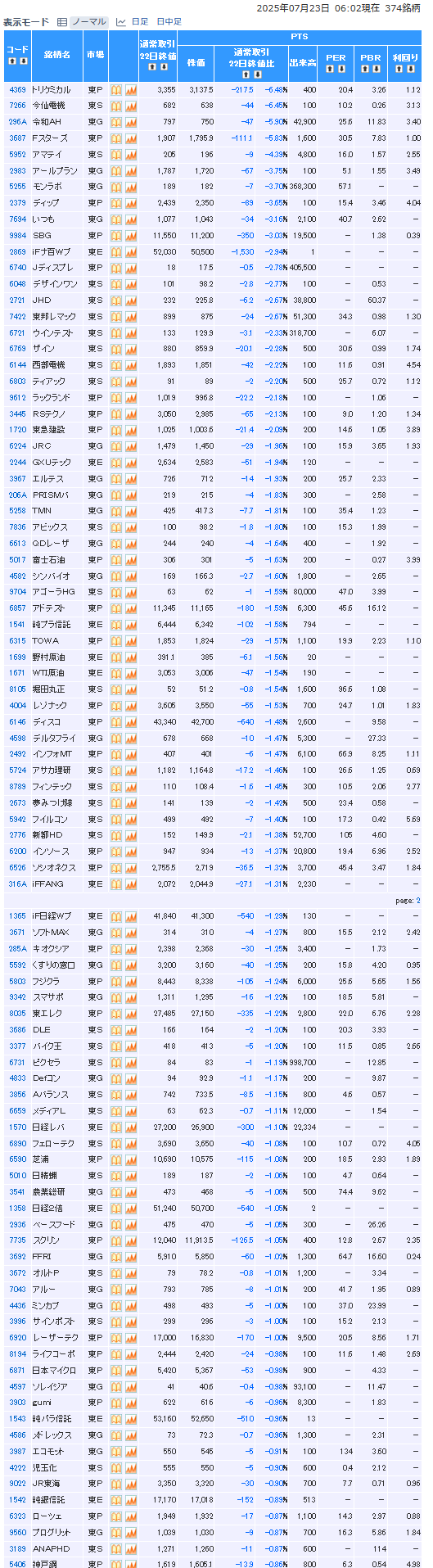Switch display mode to 日中足

tap(169, 22)
